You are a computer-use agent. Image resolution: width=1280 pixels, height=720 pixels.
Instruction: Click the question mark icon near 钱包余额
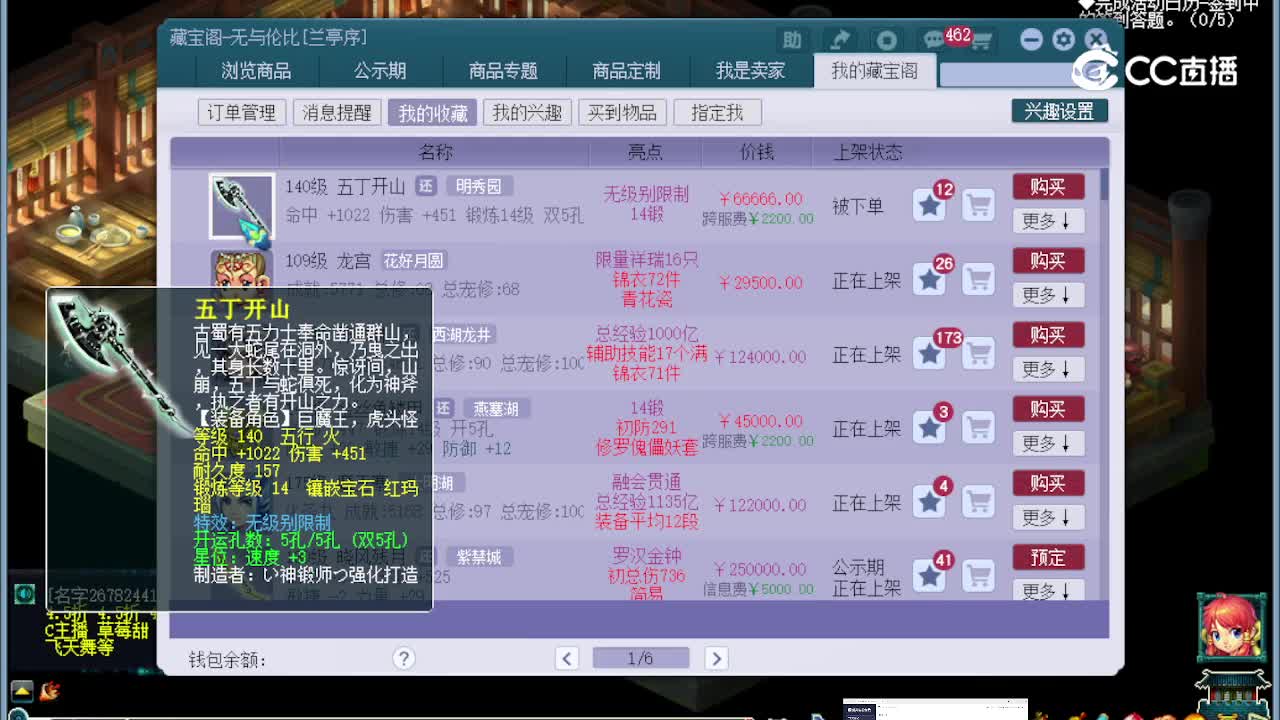(x=403, y=658)
